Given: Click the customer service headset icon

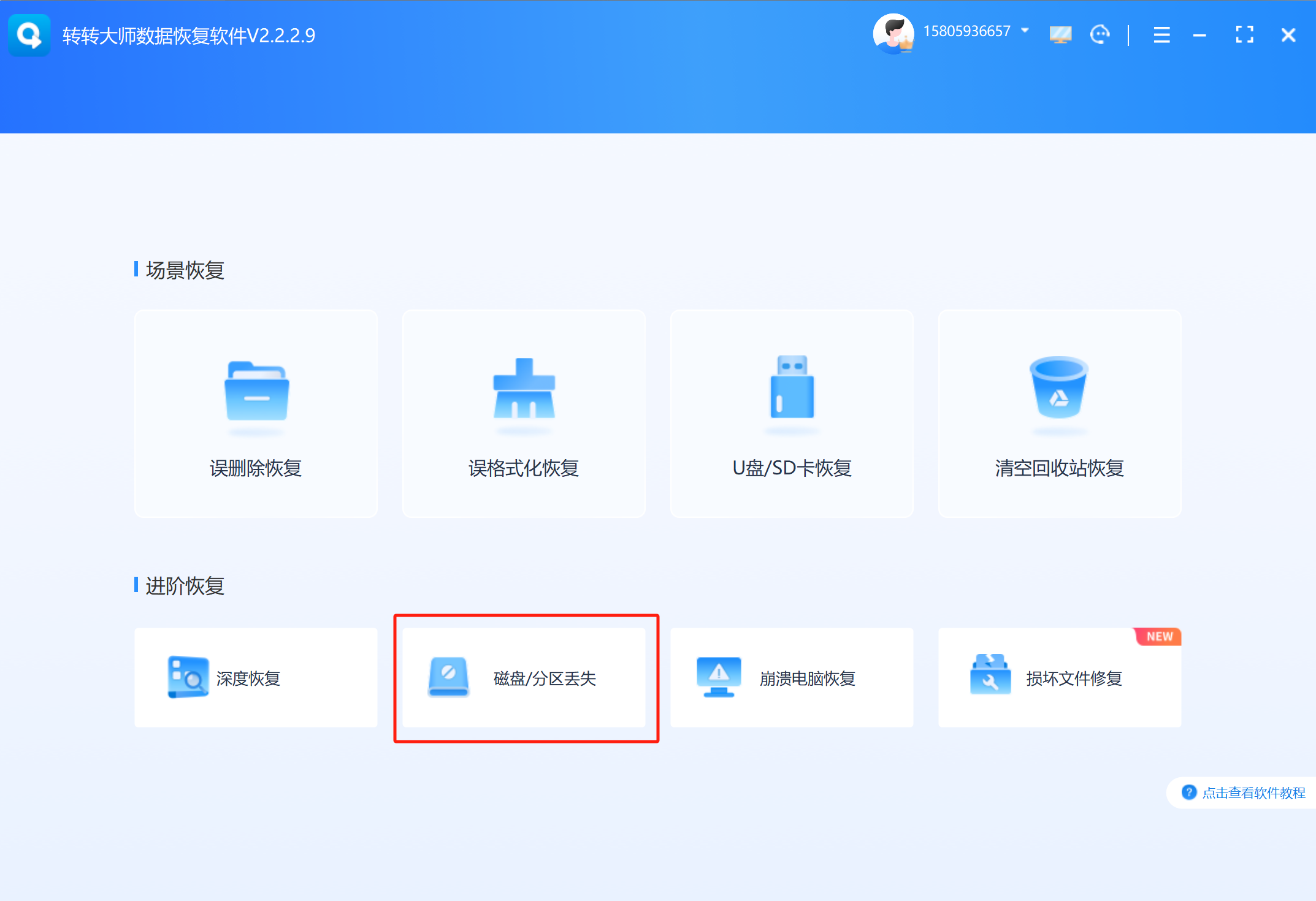Looking at the screenshot, I should click(1100, 35).
